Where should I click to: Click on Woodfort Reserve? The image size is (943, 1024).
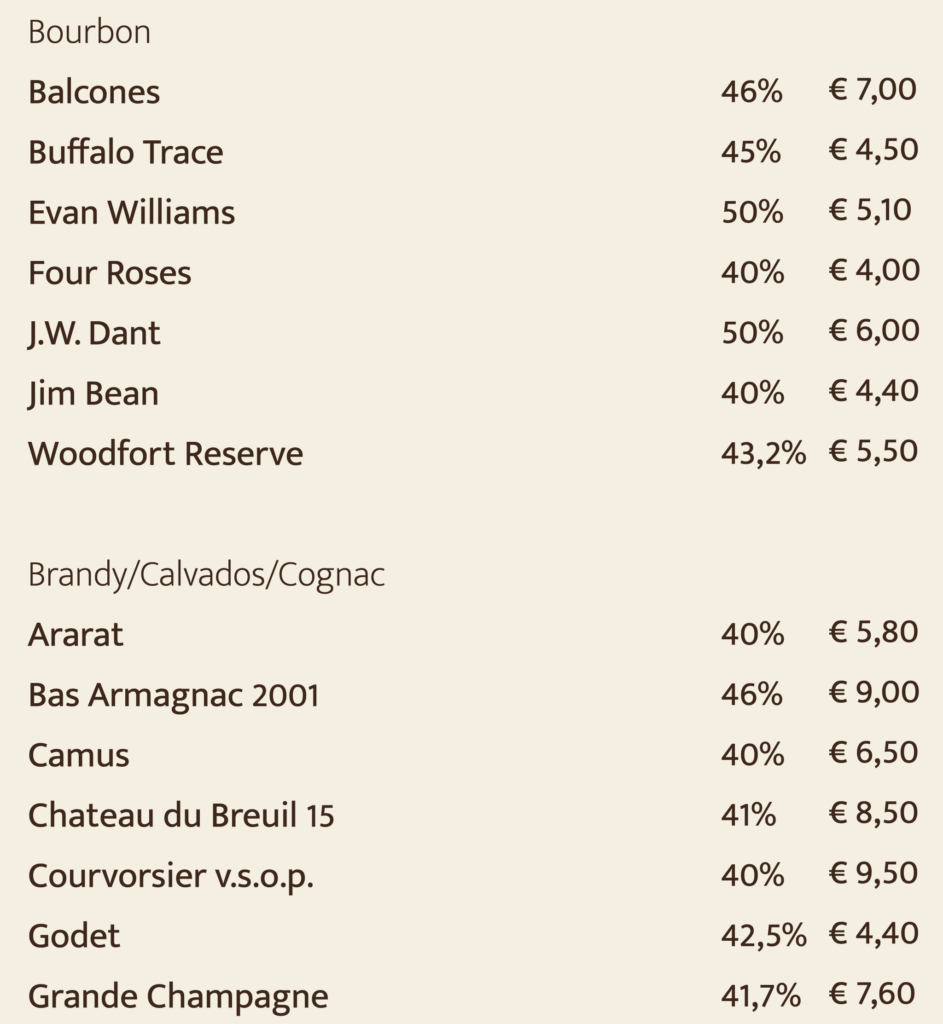(166, 454)
